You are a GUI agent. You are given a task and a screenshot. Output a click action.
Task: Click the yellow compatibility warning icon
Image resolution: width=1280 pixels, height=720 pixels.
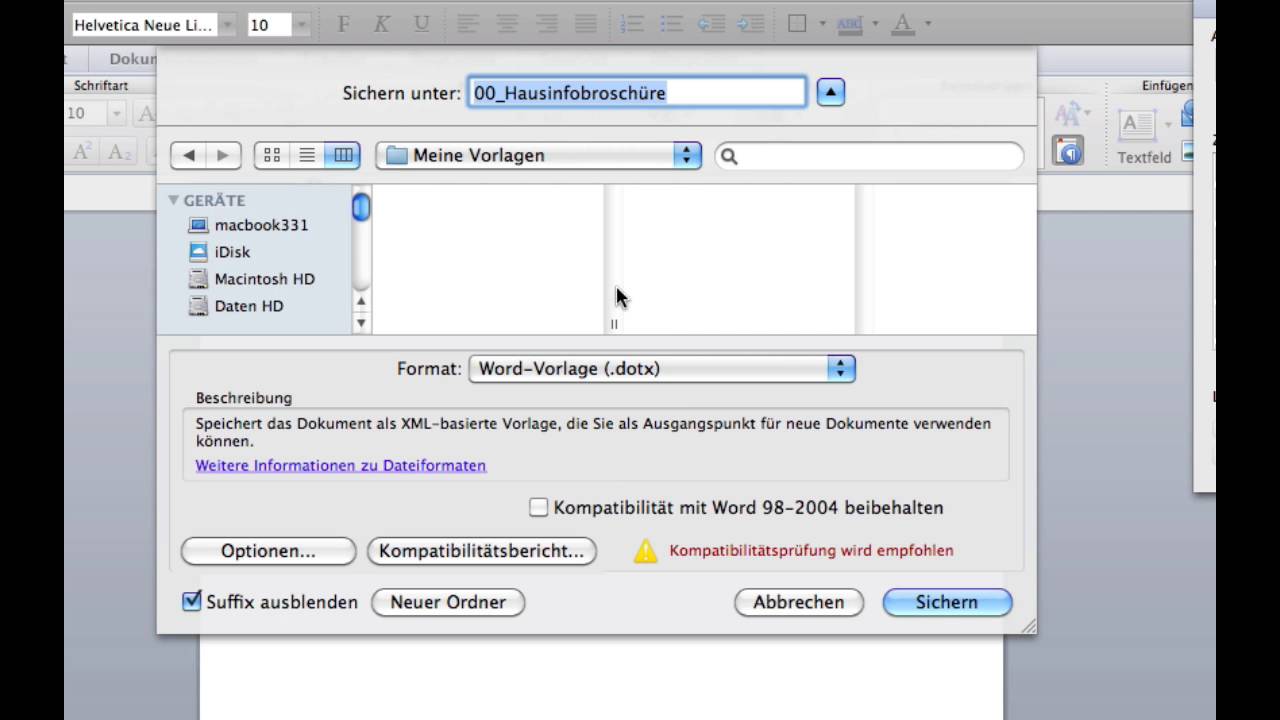(646, 551)
